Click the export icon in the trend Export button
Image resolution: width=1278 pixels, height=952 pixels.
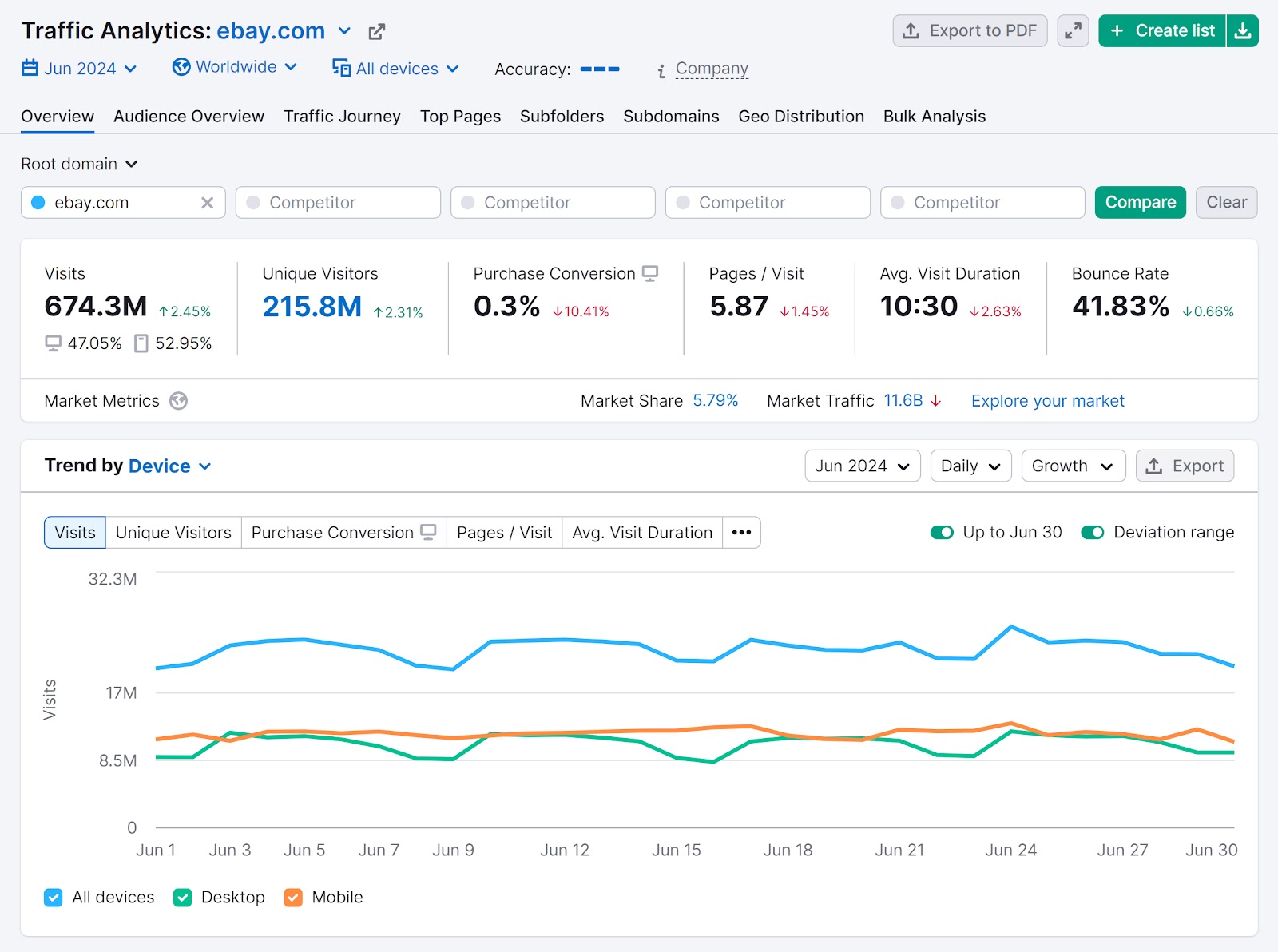coord(1154,466)
